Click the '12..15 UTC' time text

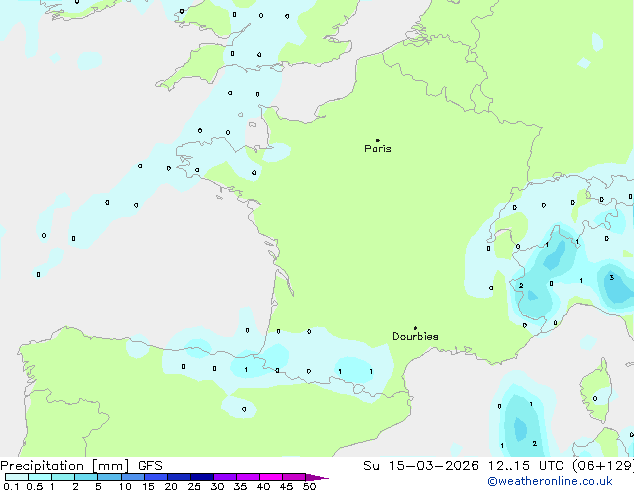tap(526, 465)
